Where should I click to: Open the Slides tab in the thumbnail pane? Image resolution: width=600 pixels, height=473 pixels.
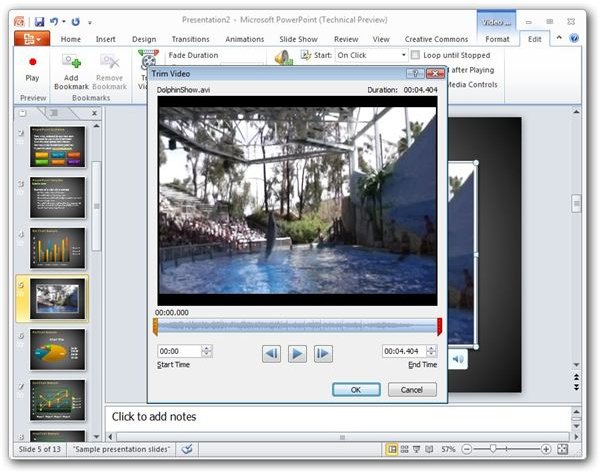(x=23, y=113)
